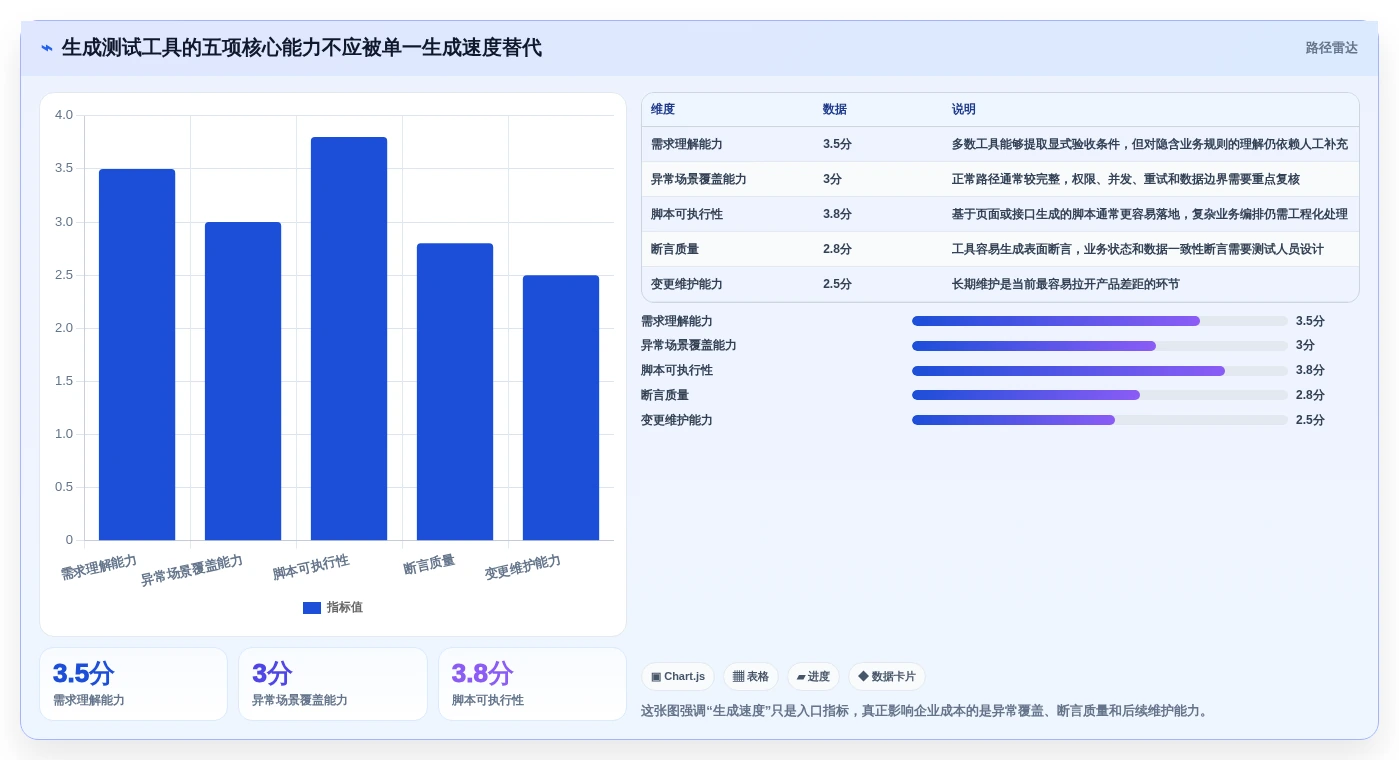Image resolution: width=1399 pixels, height=760 pixels.
Task: Click the 4.0 y-axis label
Action: (x=64, y=115)
